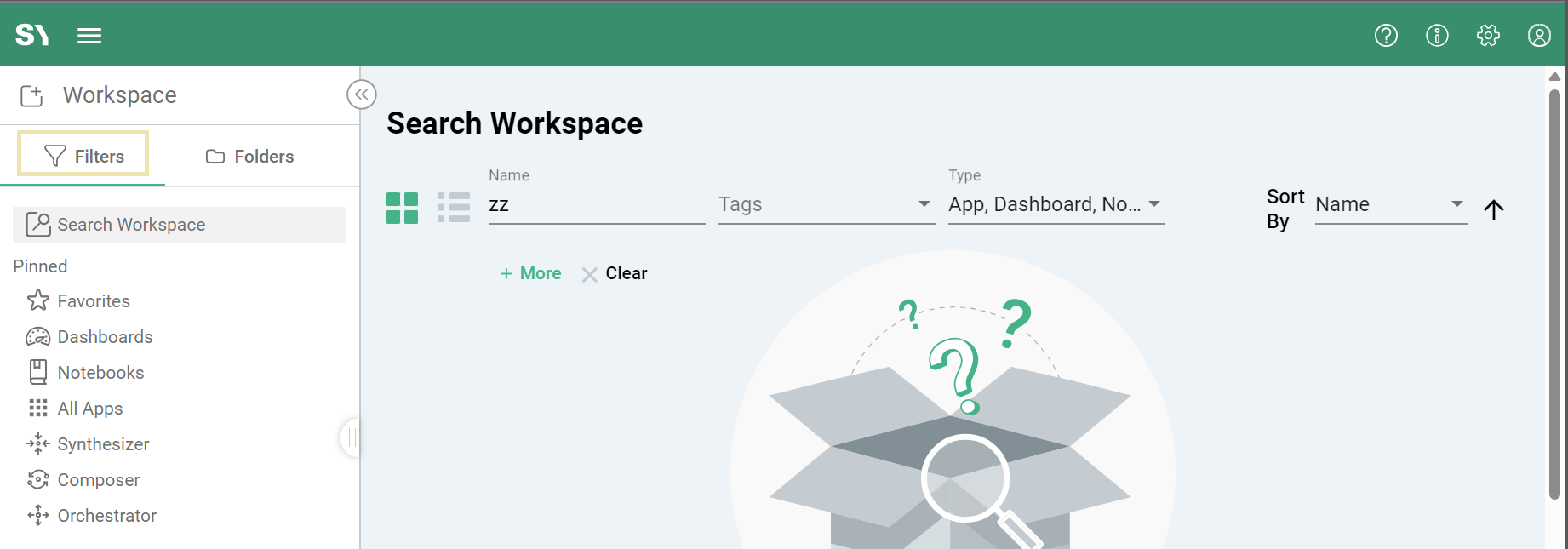The width and height of the screenshot is (1568, 549).
Task: Open the hamburger navigation menu
Action: [x=89, y=36]
